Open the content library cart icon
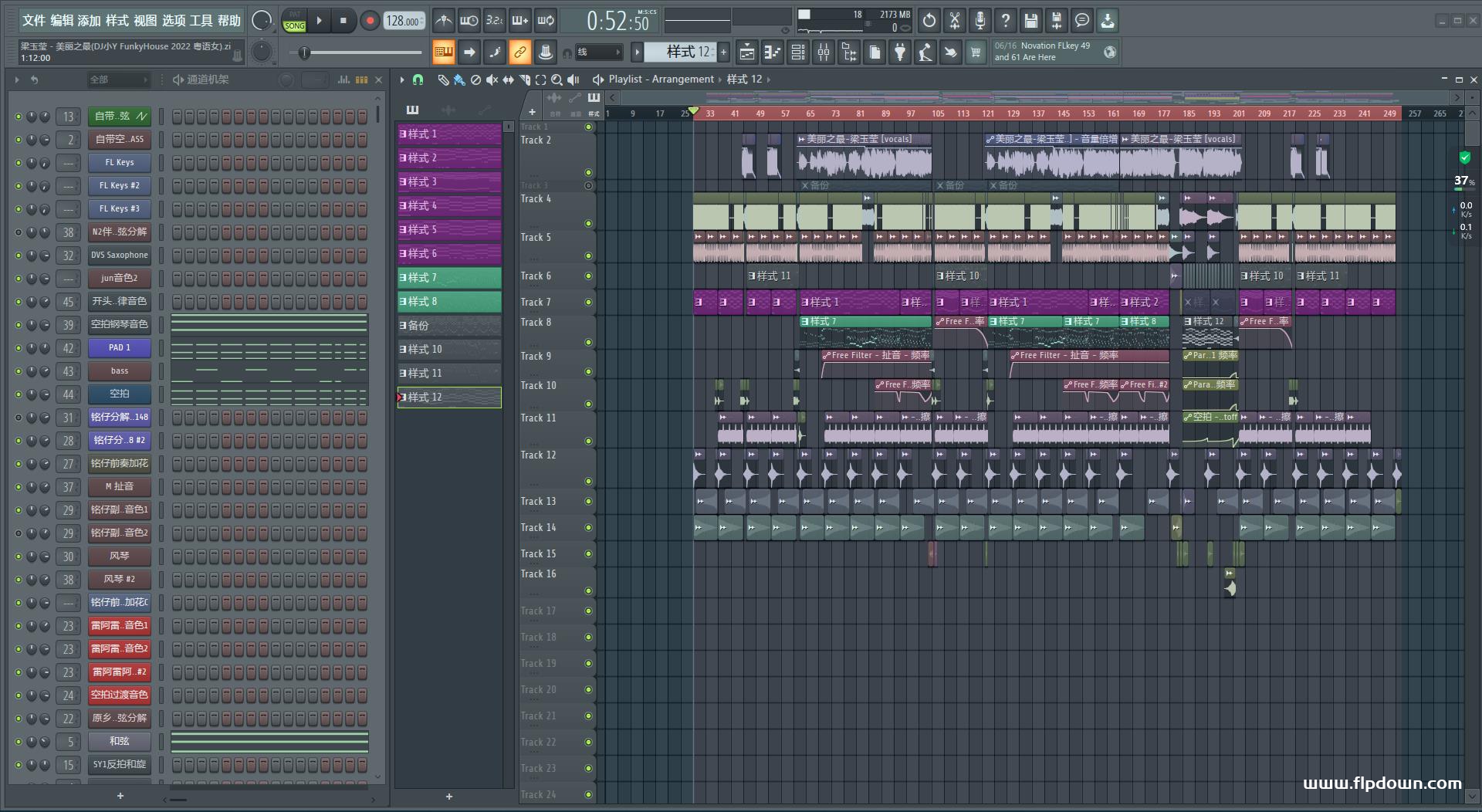The height and width of the screenshot is (812, 1482). [x=976, y=52]
